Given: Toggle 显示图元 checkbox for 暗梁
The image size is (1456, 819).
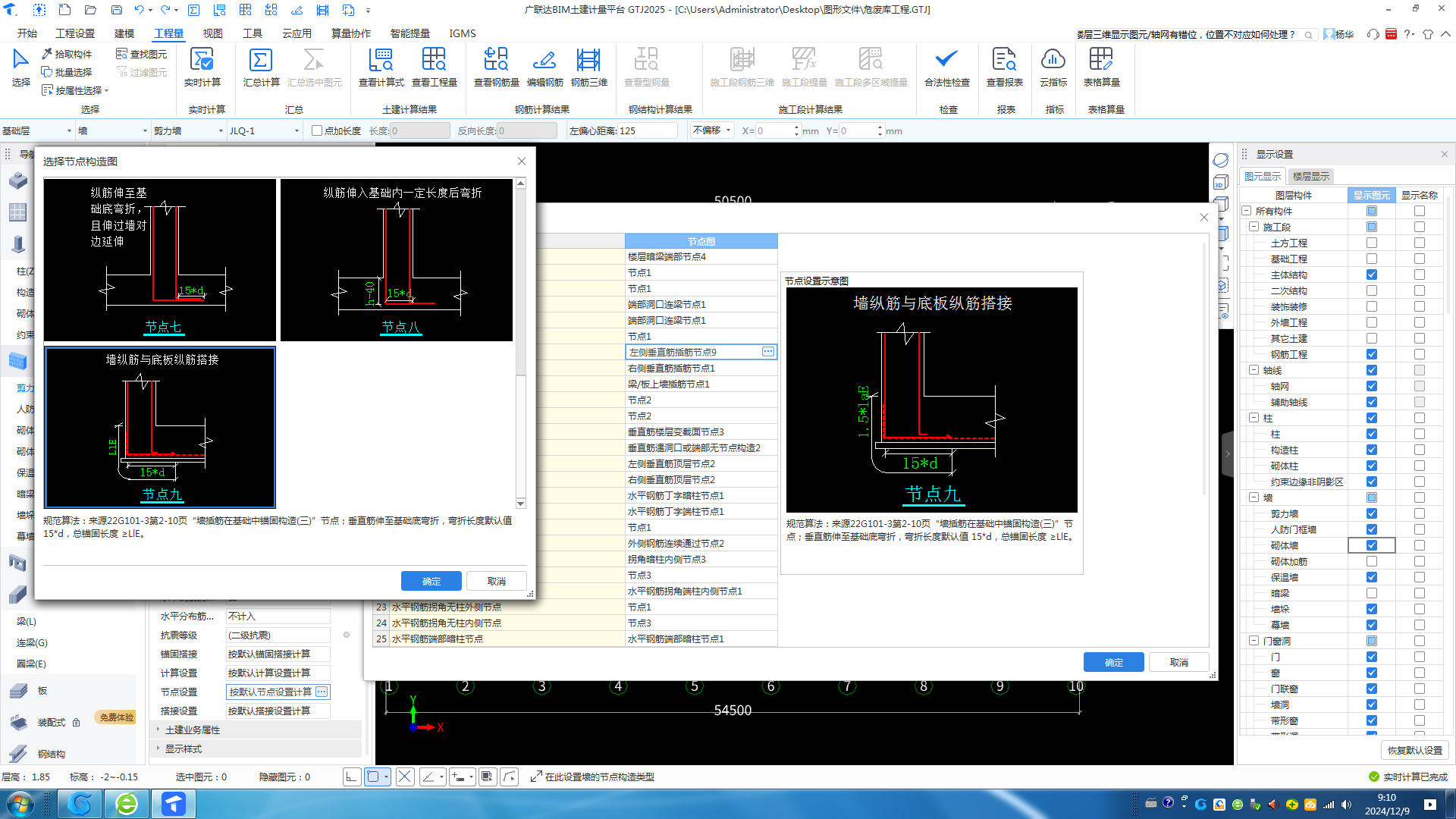Looking at the screenshot, I should [x=1372, y=593].
